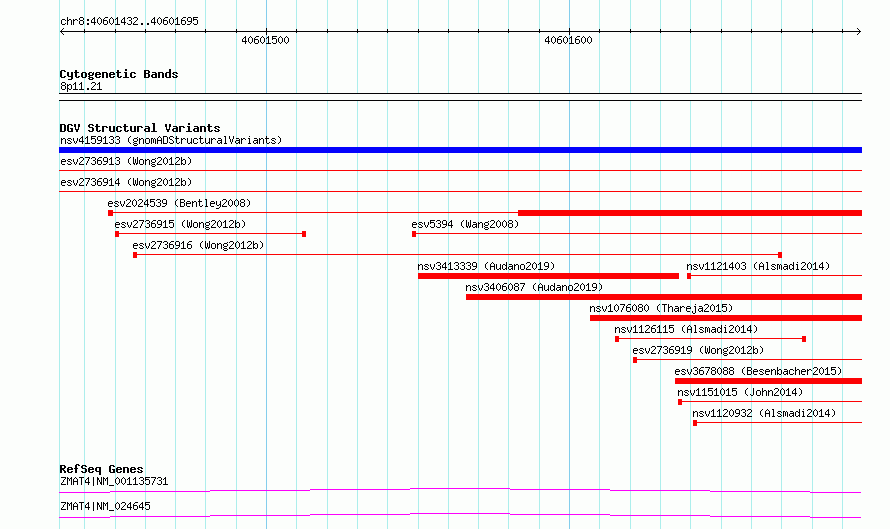The image size is (890, 529).
Task: Open esv5394 (Wang2008) variant label
Action: [465, 224]
